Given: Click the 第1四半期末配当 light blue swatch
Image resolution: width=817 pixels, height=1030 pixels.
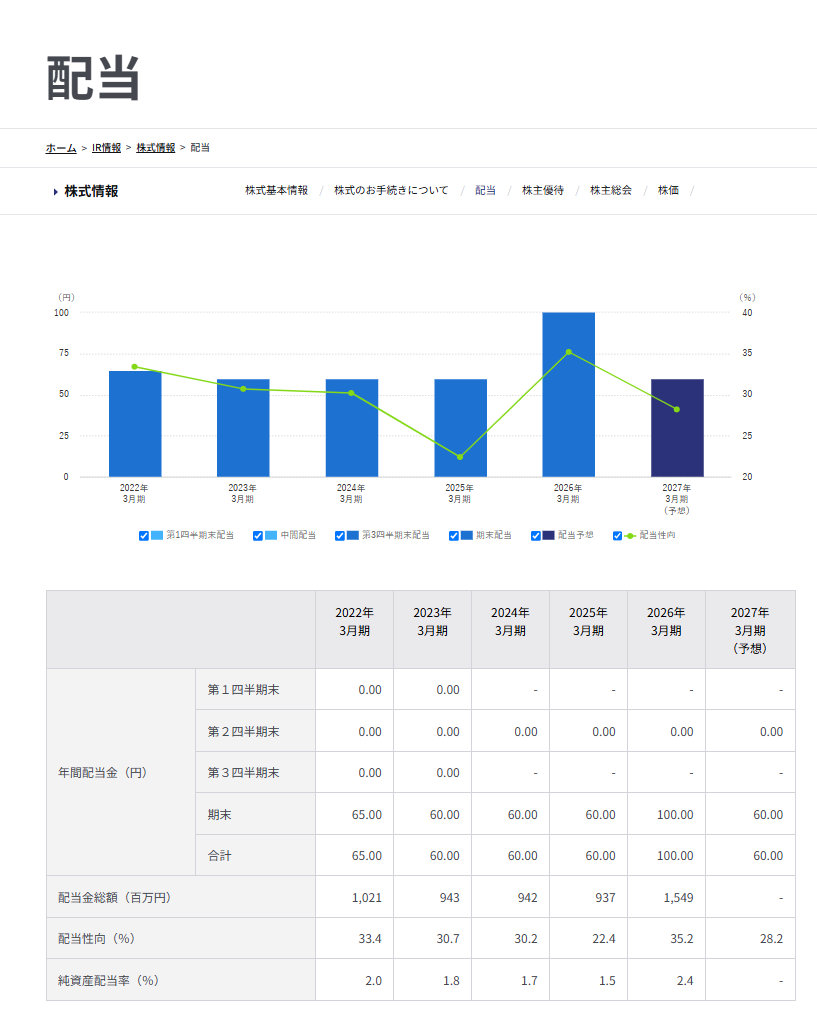Looking at the screenshot, I should click(x=157, y=535).
